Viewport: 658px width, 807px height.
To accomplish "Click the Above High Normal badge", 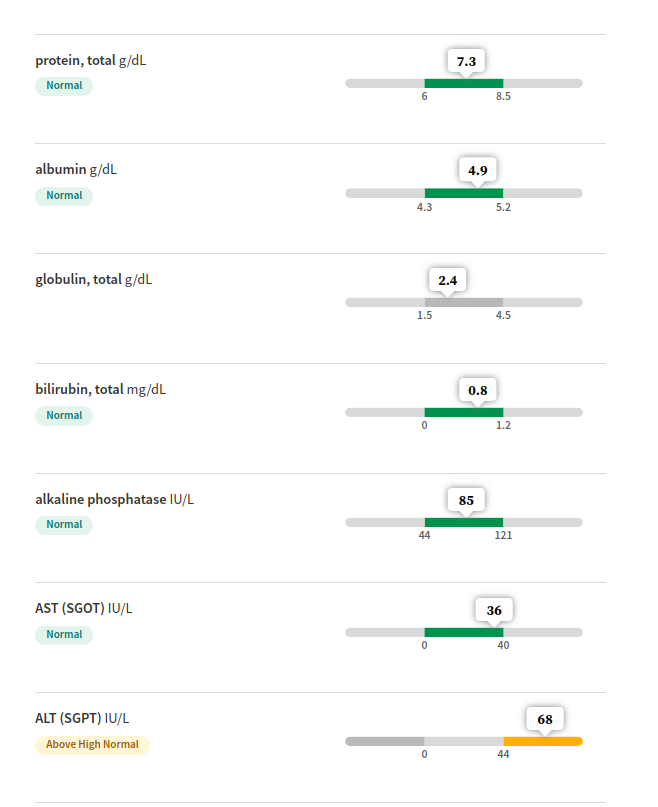I will tap(92, 745).
